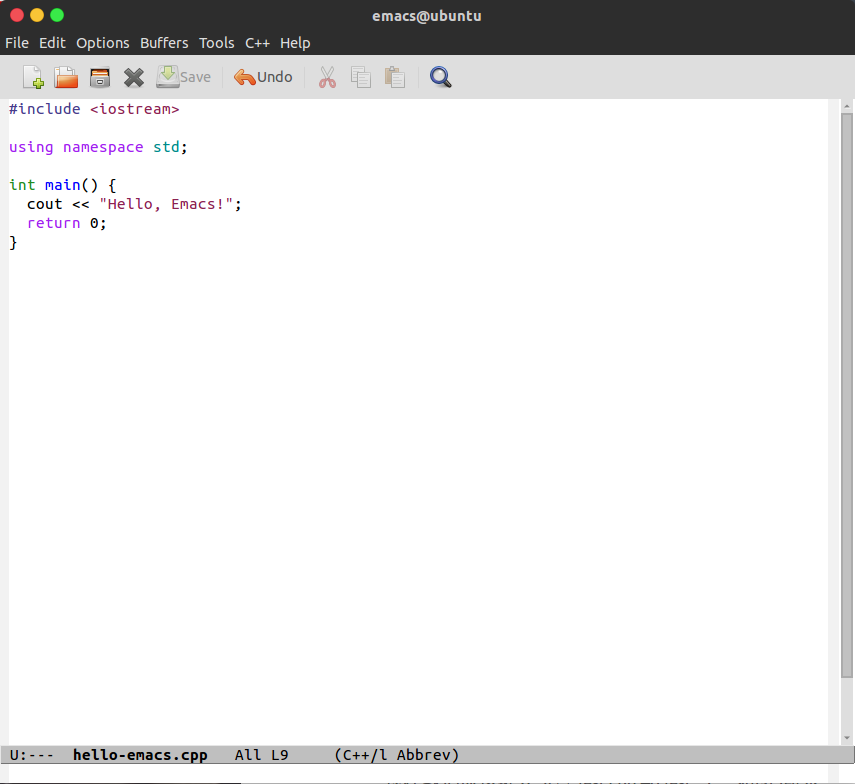Click the U:--- status in mode line

point(32,755)
